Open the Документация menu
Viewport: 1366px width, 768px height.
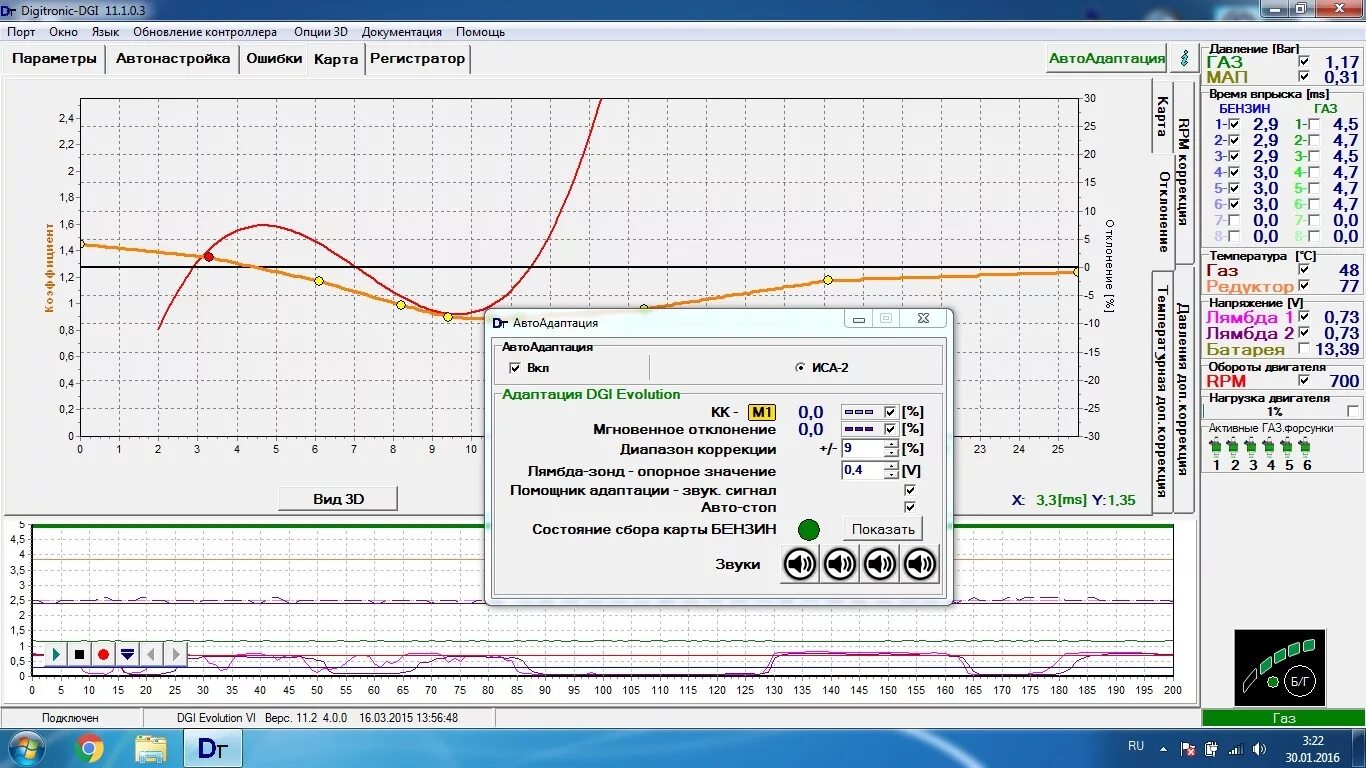tap(401, 32)
